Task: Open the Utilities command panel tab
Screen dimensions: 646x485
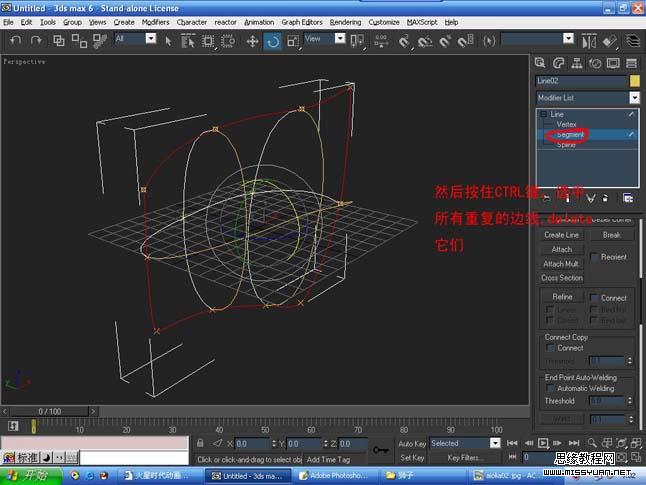Action: click(x=631, y=63)
